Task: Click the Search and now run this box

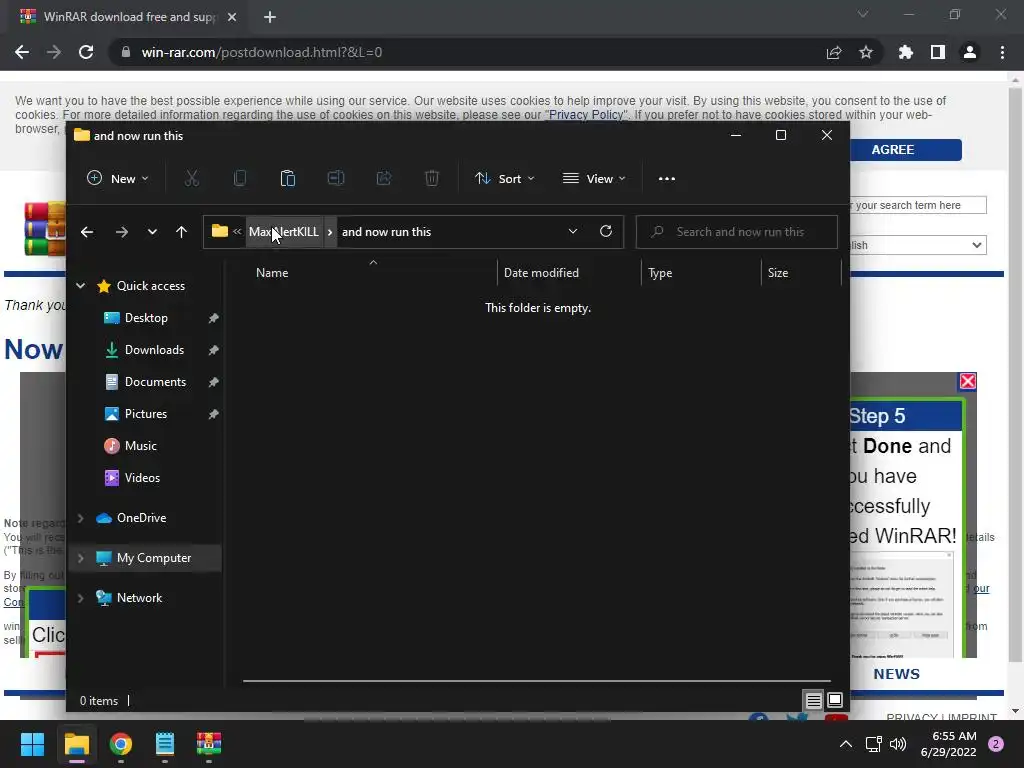Action: (737, 232)
